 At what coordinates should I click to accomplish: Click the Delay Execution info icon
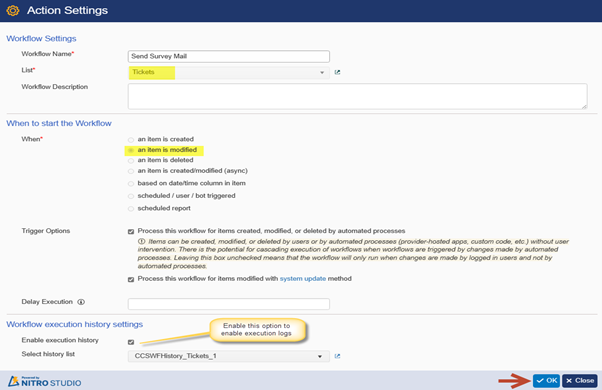[81, 302]
